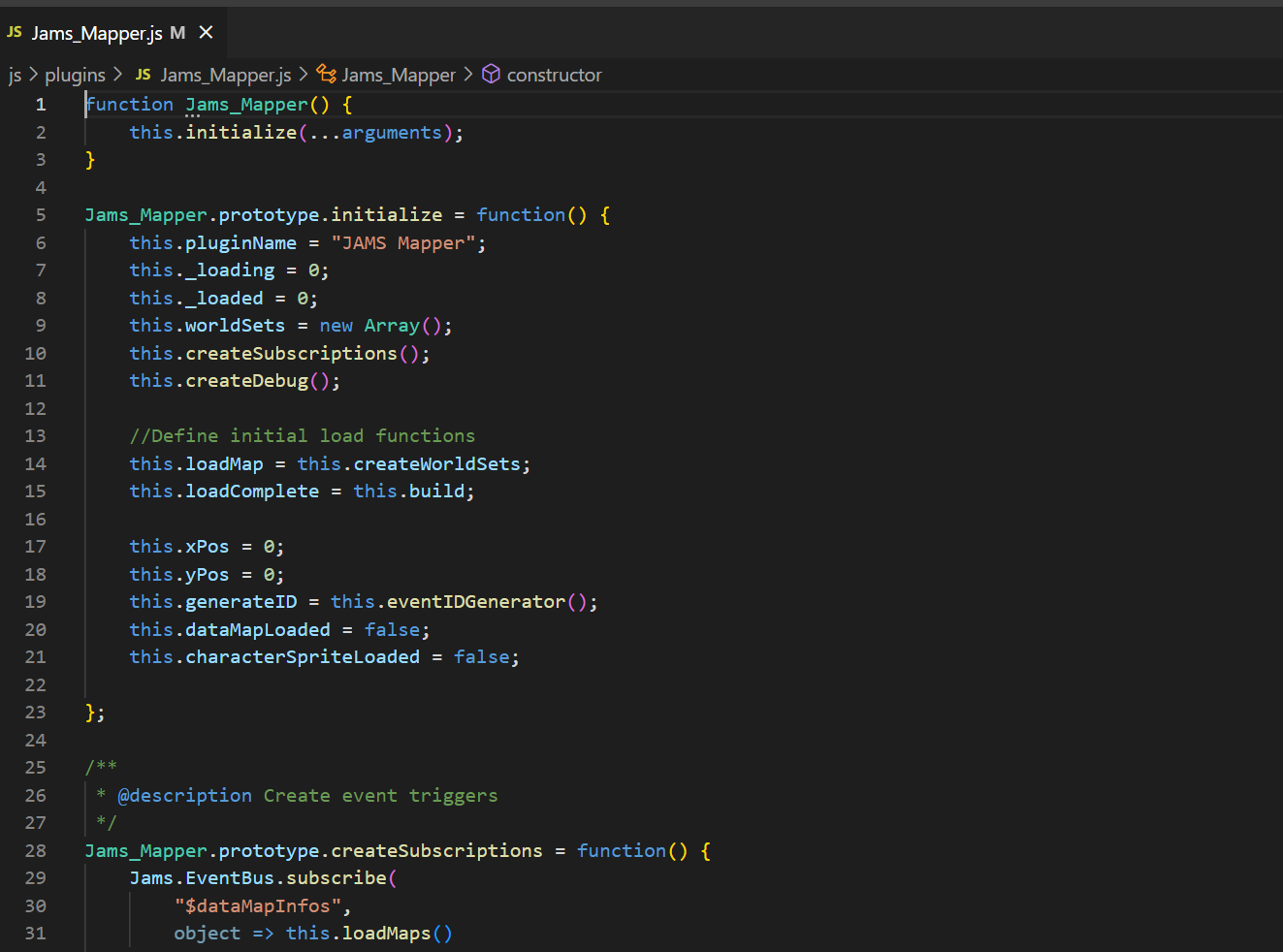Viewport: 1283px width, 952px height.
Task: Click the "JAMS Mapper" string literal
Action: (x=403, y=243)
